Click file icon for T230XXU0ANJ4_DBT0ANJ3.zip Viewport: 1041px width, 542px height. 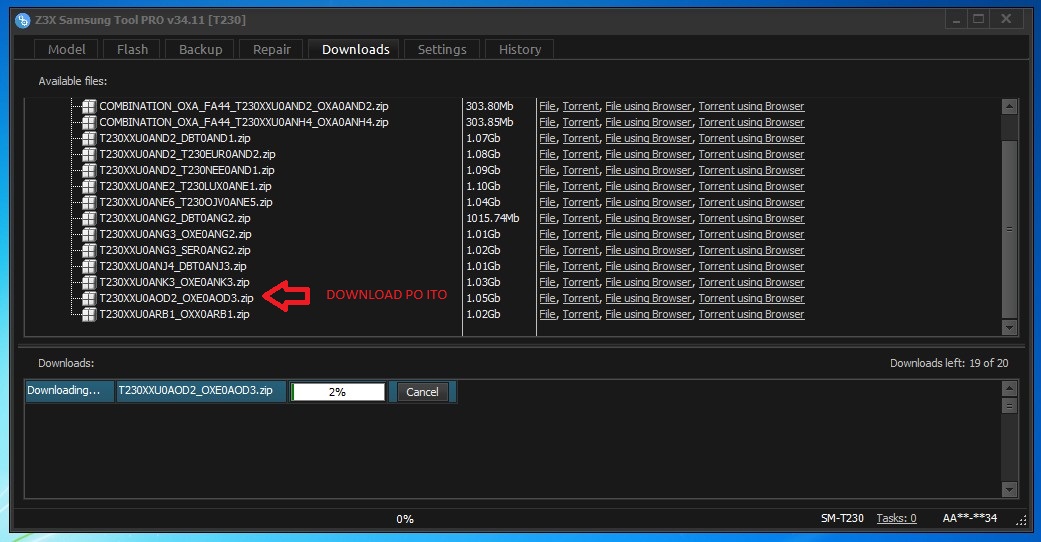point(89,266)
